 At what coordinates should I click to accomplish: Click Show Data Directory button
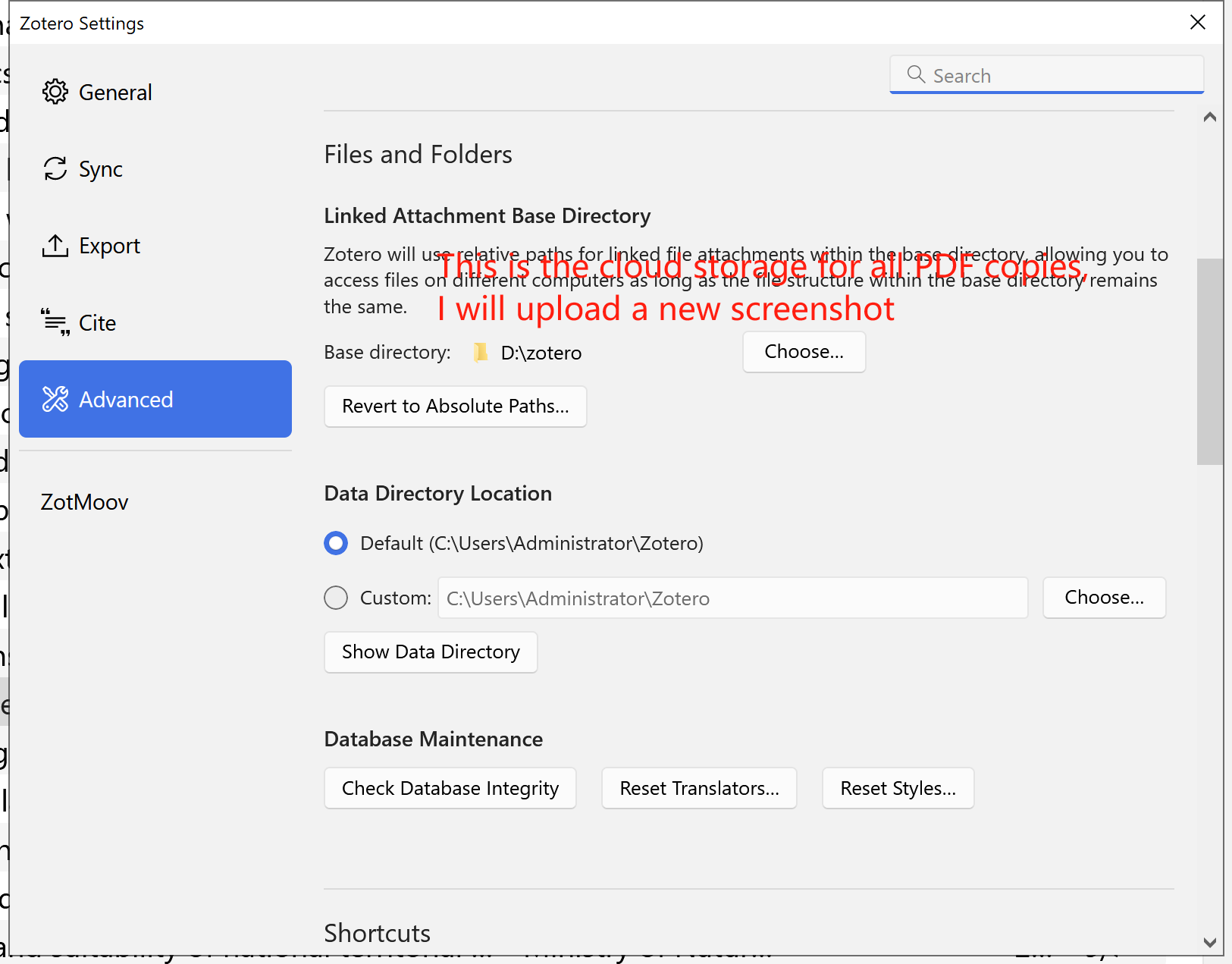pos(431,652)
